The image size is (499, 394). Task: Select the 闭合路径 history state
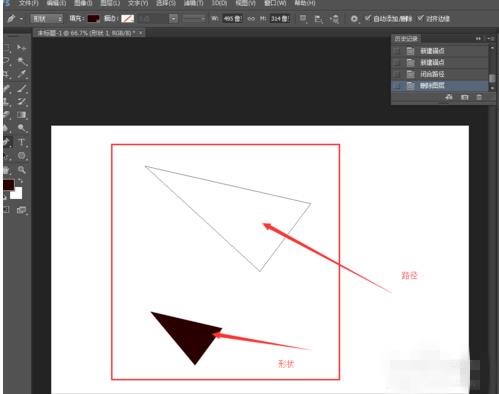click(x=440, y=74)
